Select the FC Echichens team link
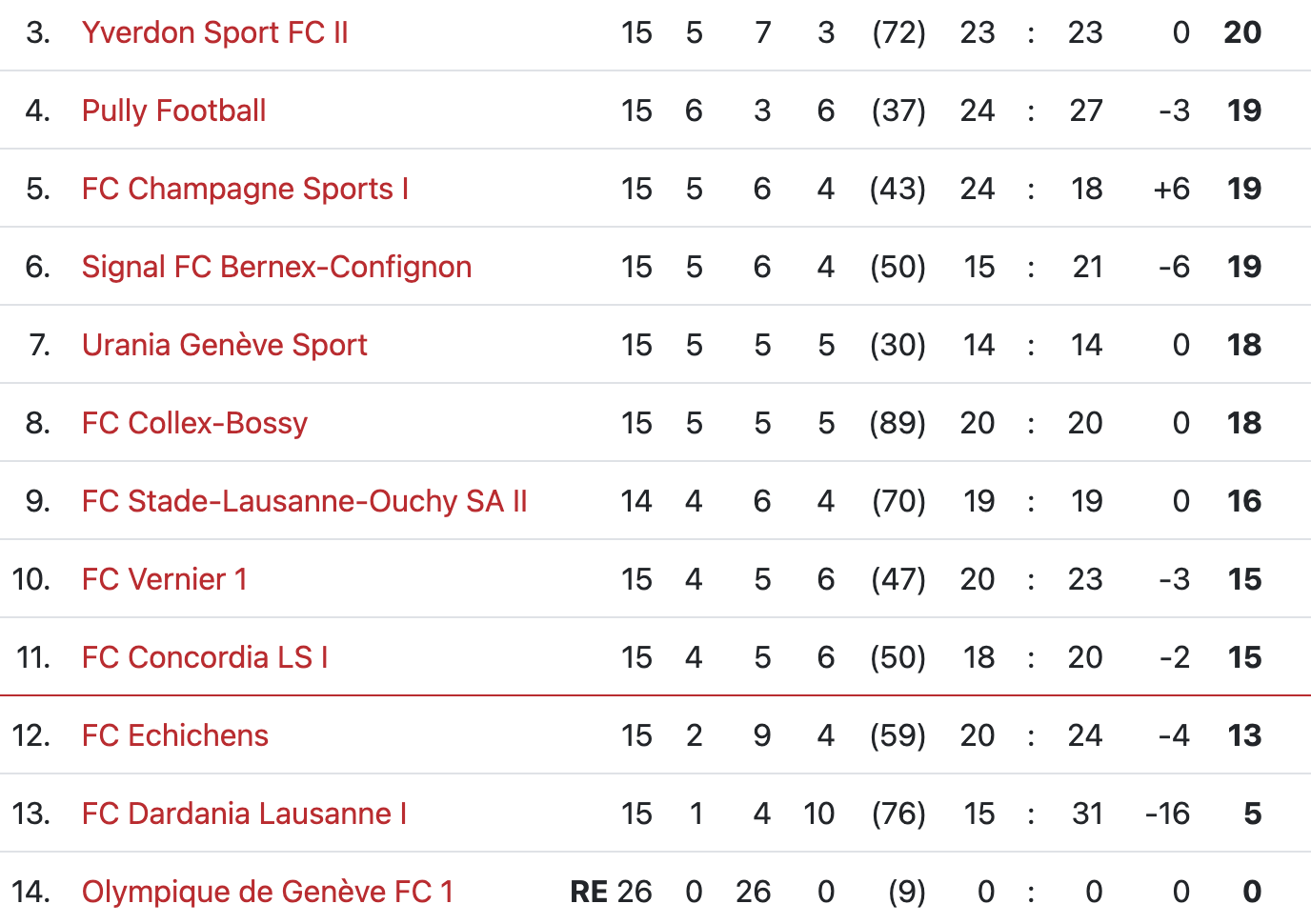The image size is (1311, 924). click(x=174, y=736)
